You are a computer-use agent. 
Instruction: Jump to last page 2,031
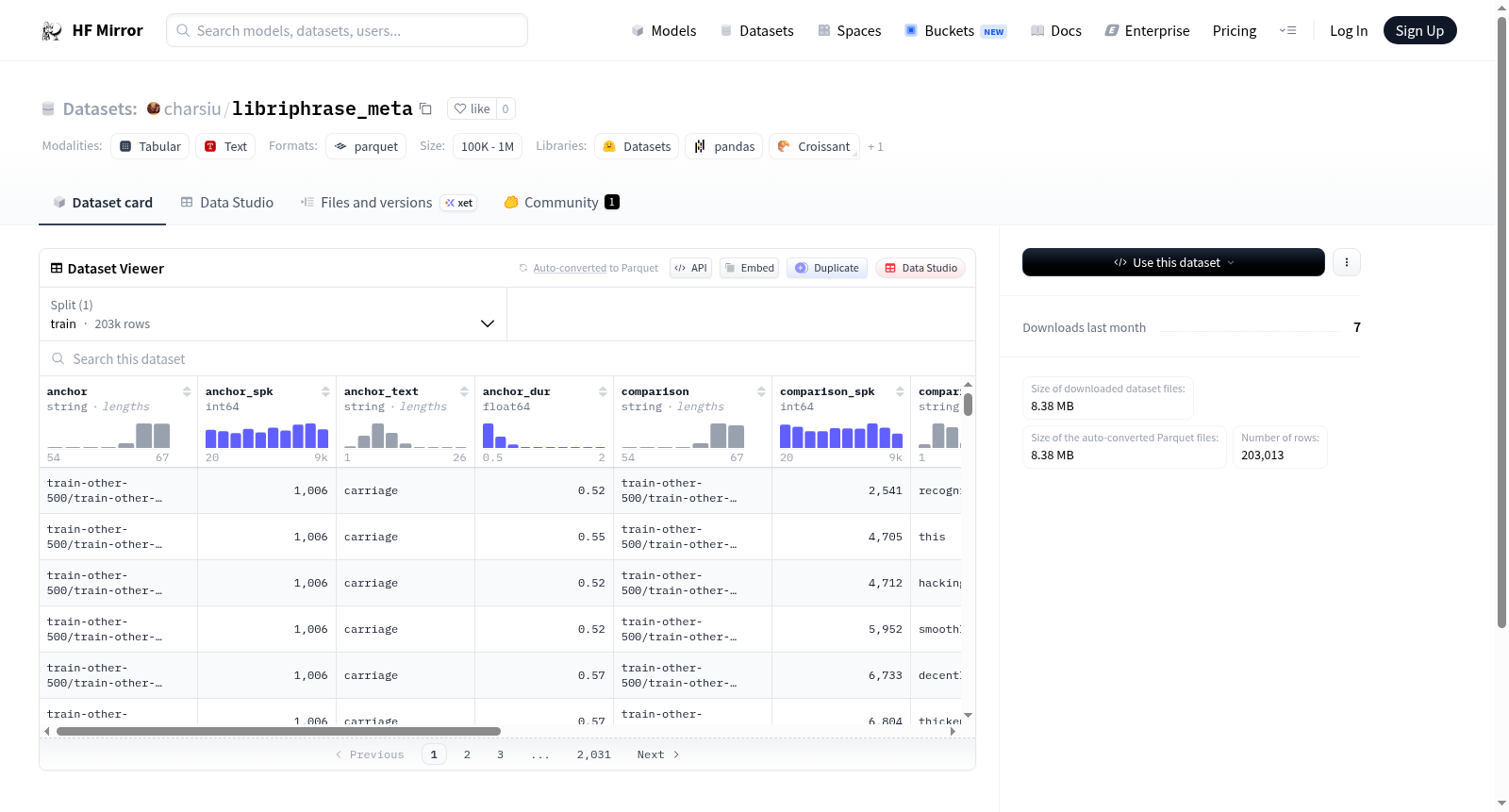coord(594,754)
